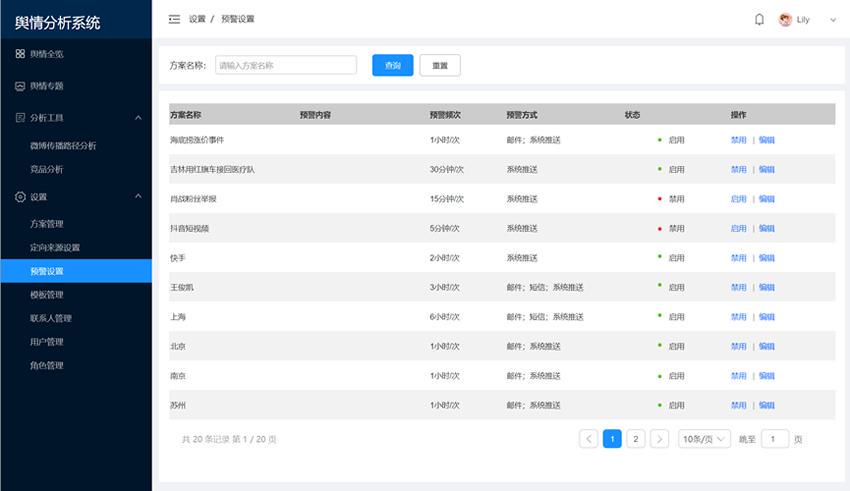Open 联系人管理 menu item
This screenshot has width=850, height=491.
point(51,318)
